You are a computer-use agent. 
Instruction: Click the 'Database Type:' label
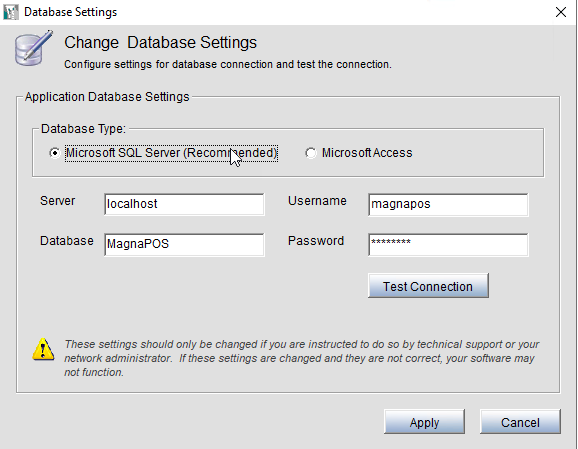(x=83, y=129)
